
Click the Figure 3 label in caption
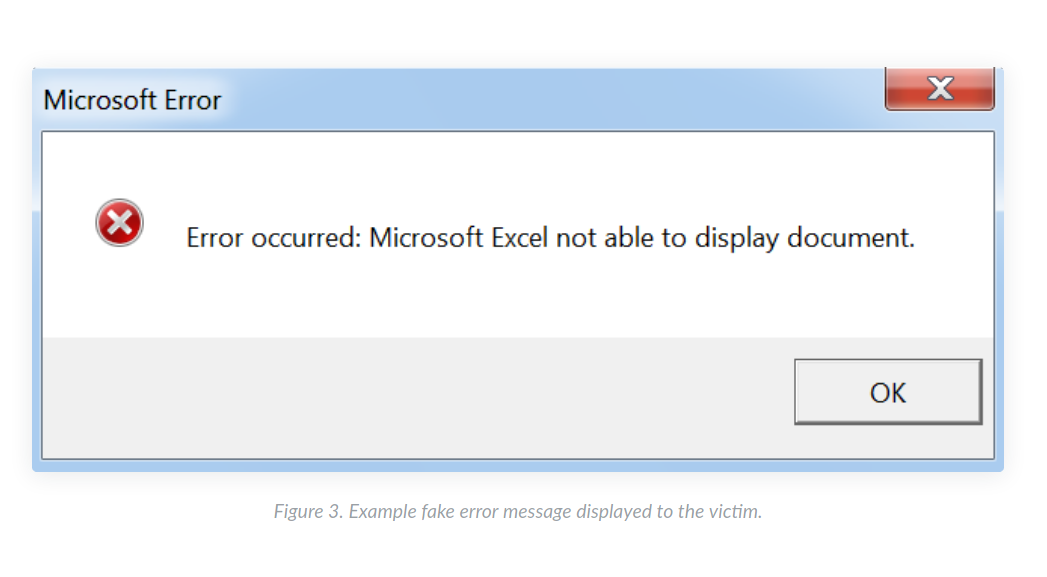coord(308,512)
